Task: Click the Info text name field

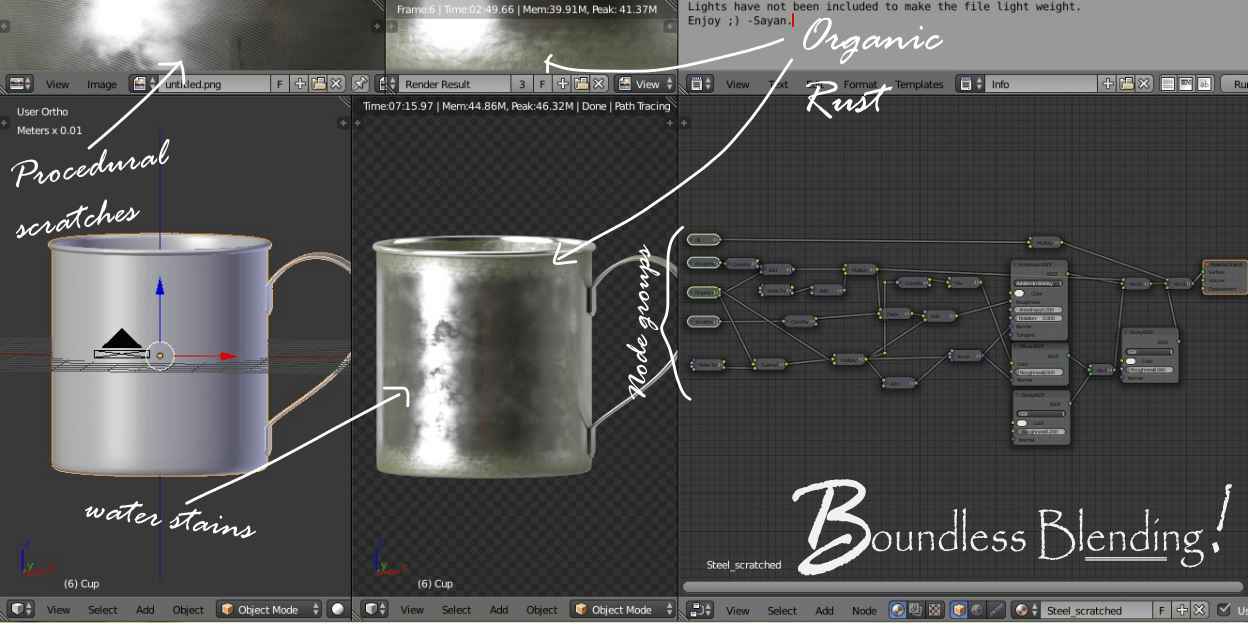Action: (x=1040, y=84)
